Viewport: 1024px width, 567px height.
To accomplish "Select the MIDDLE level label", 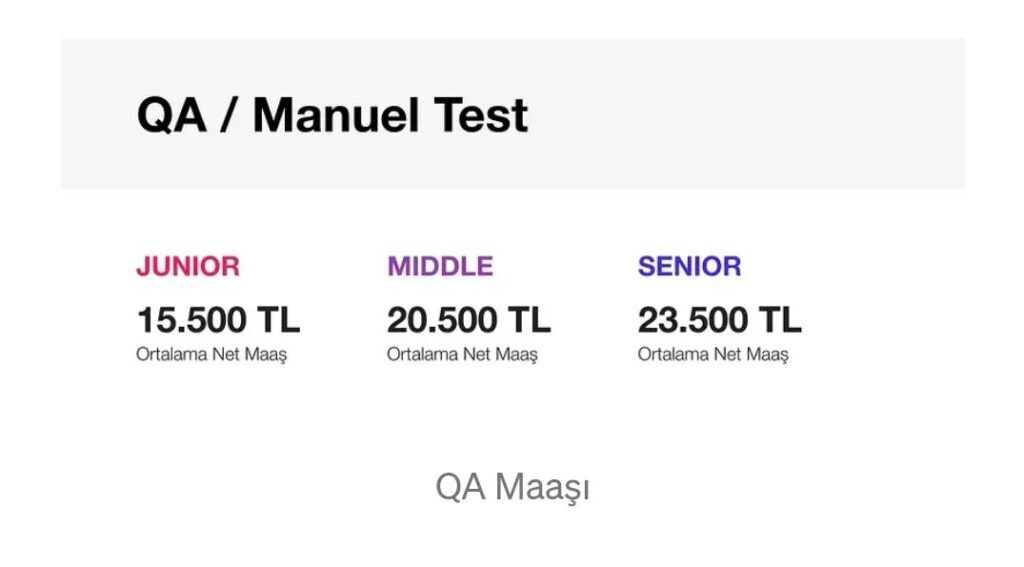I will point(440,267).
